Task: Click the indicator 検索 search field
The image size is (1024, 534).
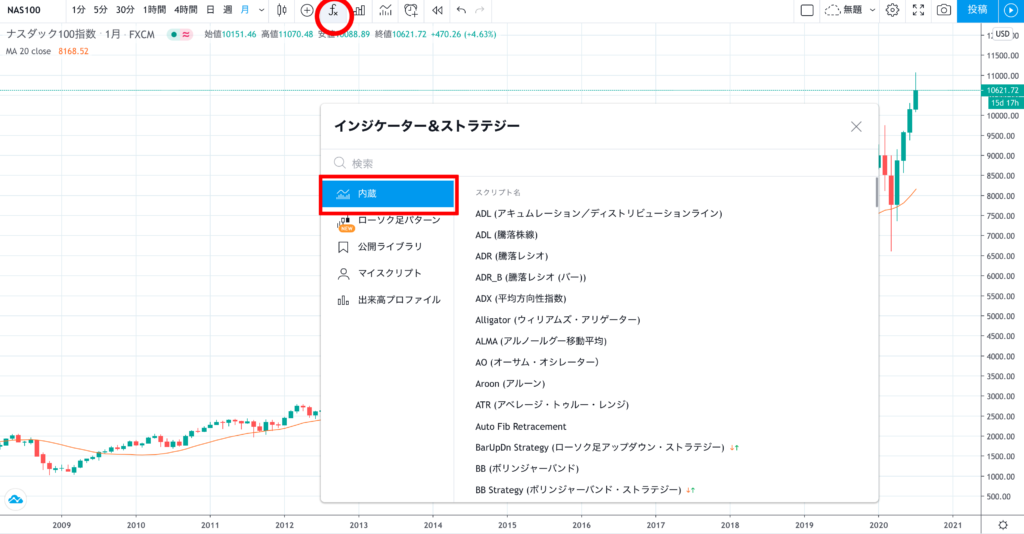Action: [x=600, y=163]
